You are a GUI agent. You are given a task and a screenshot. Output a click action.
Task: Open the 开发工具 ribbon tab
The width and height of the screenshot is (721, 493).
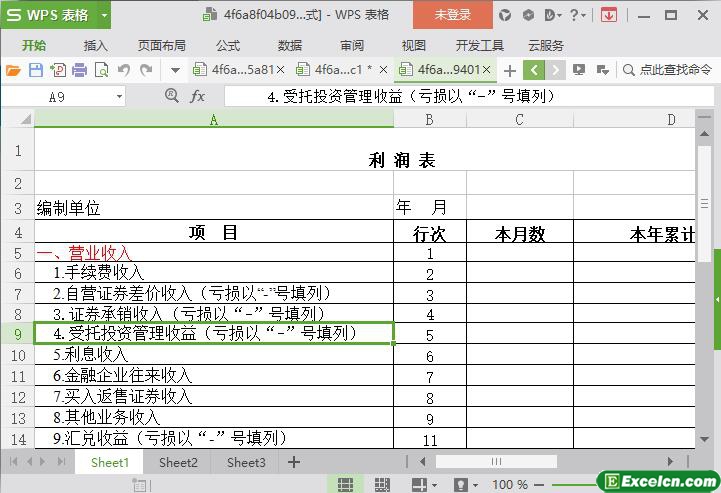pyautogui.click(x=480, y=46)
